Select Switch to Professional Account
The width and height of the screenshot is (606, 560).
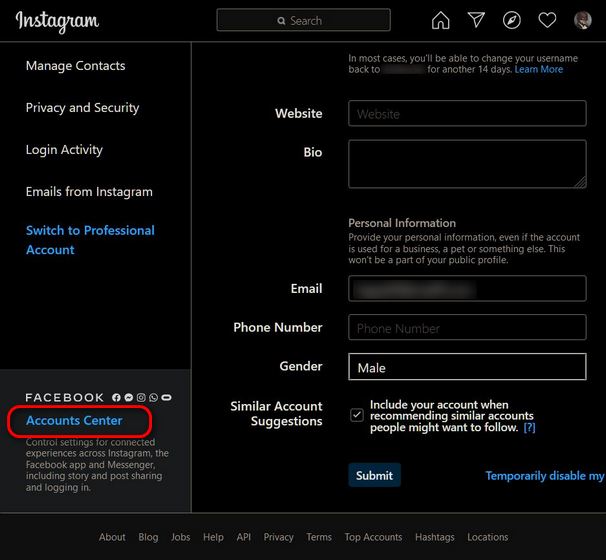[90, 240]
